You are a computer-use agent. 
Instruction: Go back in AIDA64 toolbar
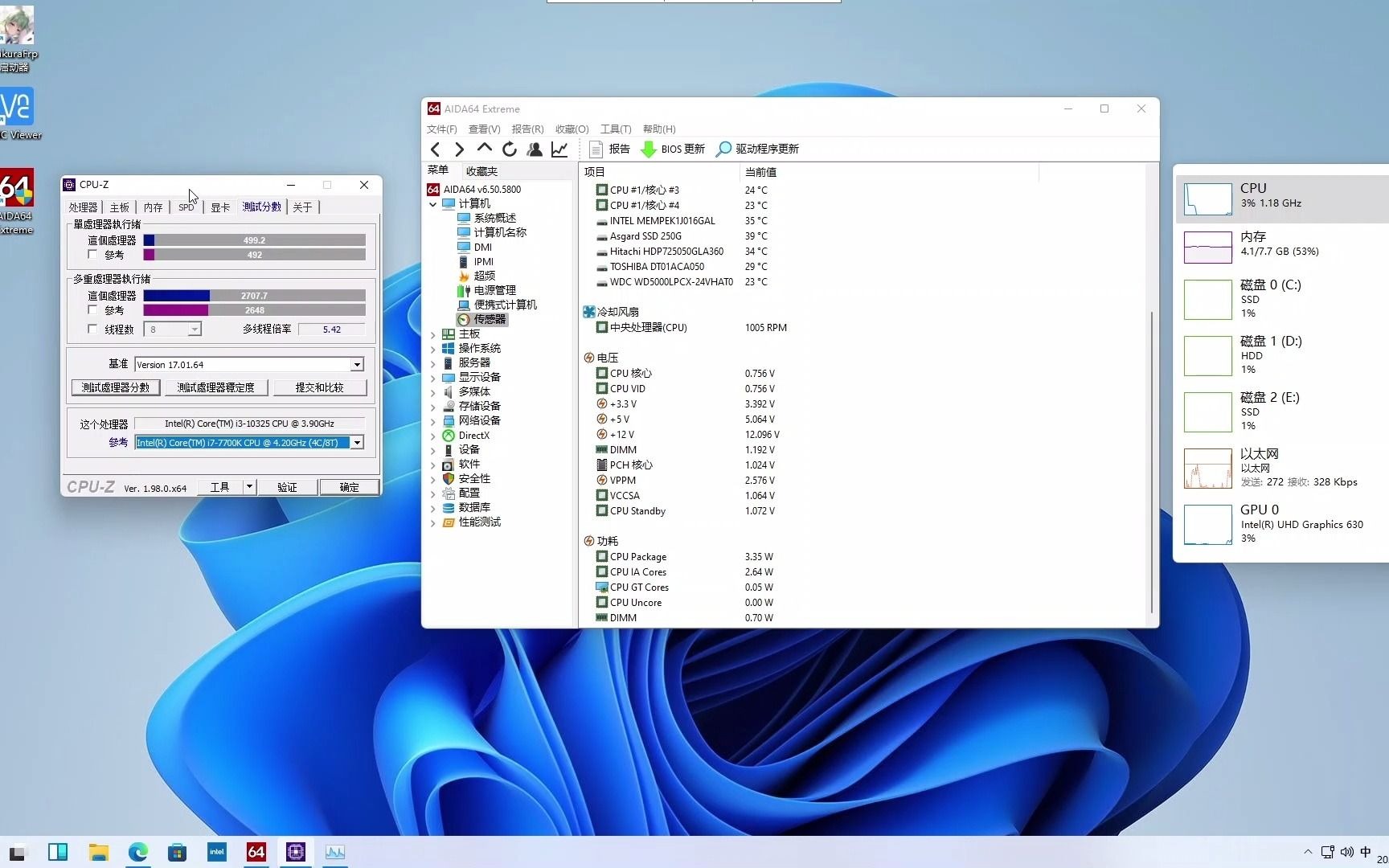pos(436,149)
